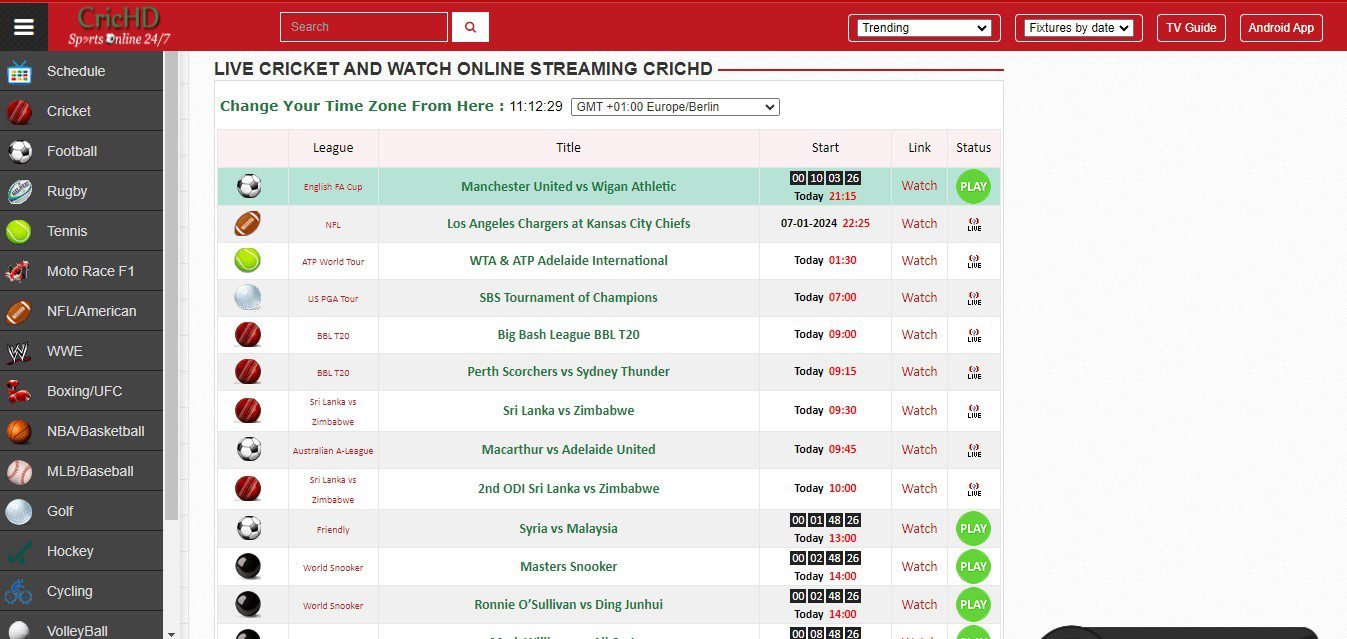Expand the Fixtures by date dropdown
This screenshot has height=639, width=1347.
pyautogui.click(x=1078, y=28)
